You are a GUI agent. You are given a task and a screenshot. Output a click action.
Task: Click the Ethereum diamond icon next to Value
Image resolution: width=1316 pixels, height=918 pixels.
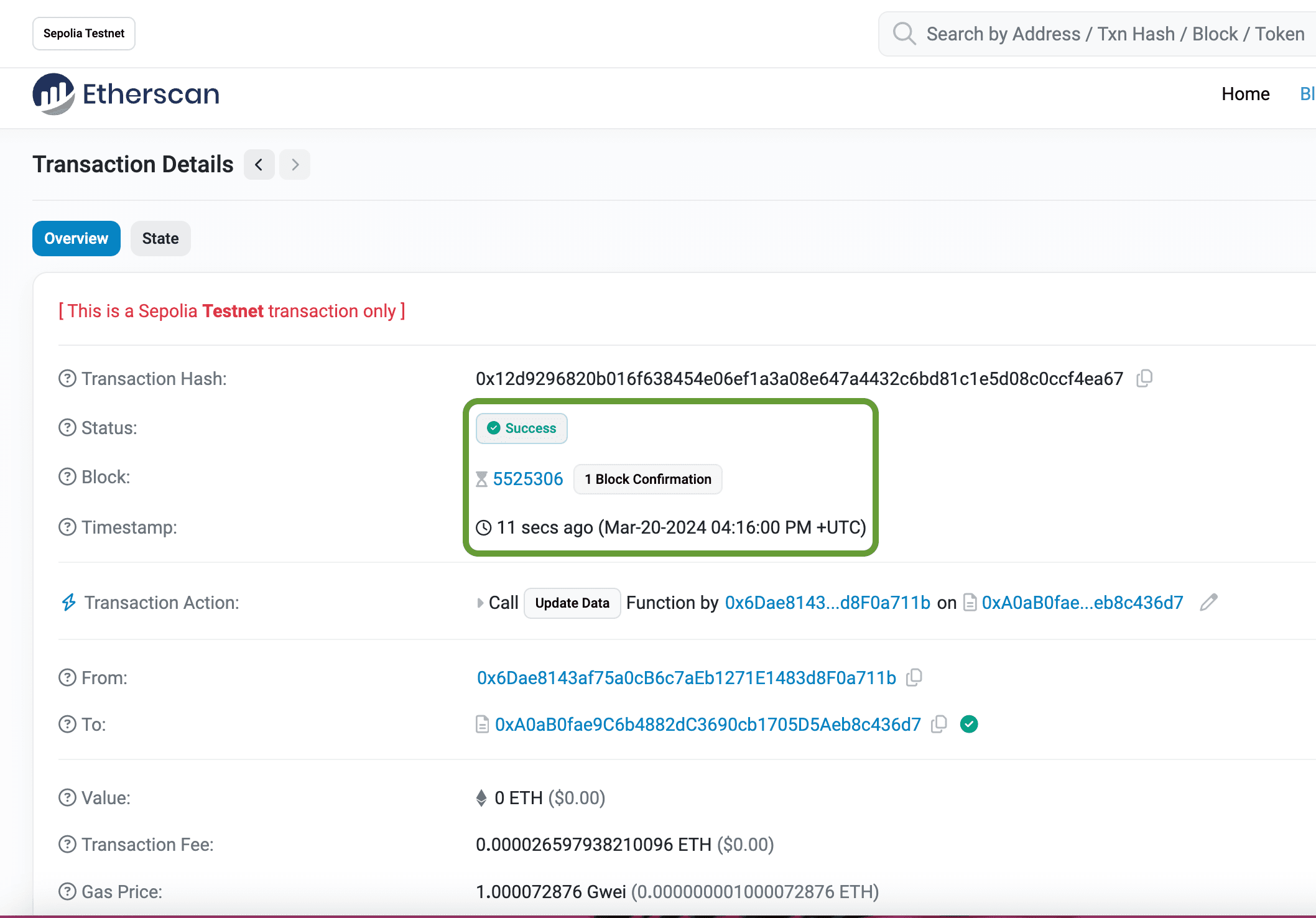(480, 797)
